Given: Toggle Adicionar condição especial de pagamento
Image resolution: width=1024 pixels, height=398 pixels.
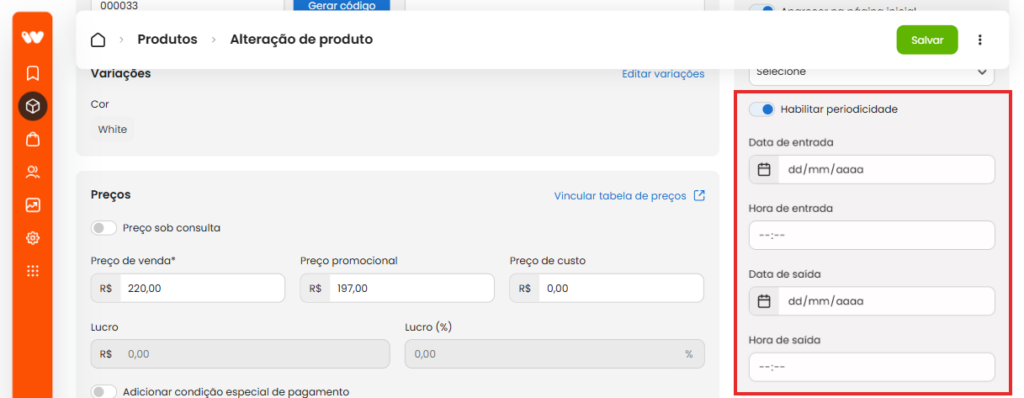Looking at the screenshot, I should [x=104, y=391].
